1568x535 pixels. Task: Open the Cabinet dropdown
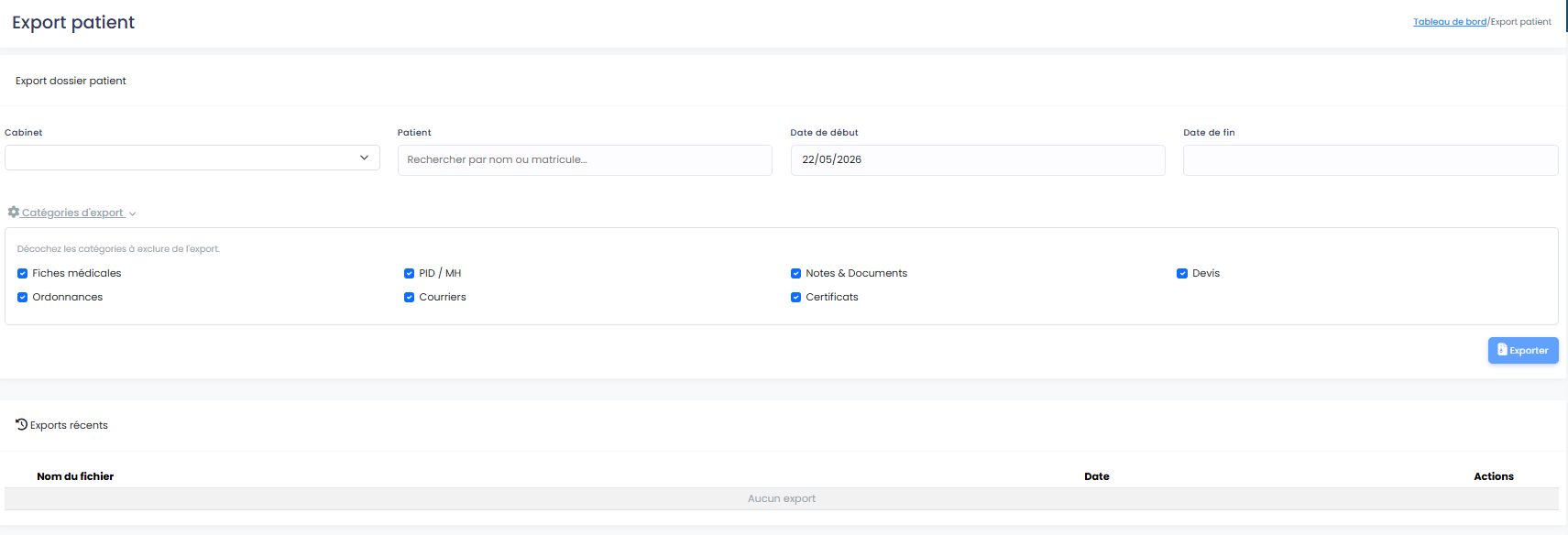(192, 158)
